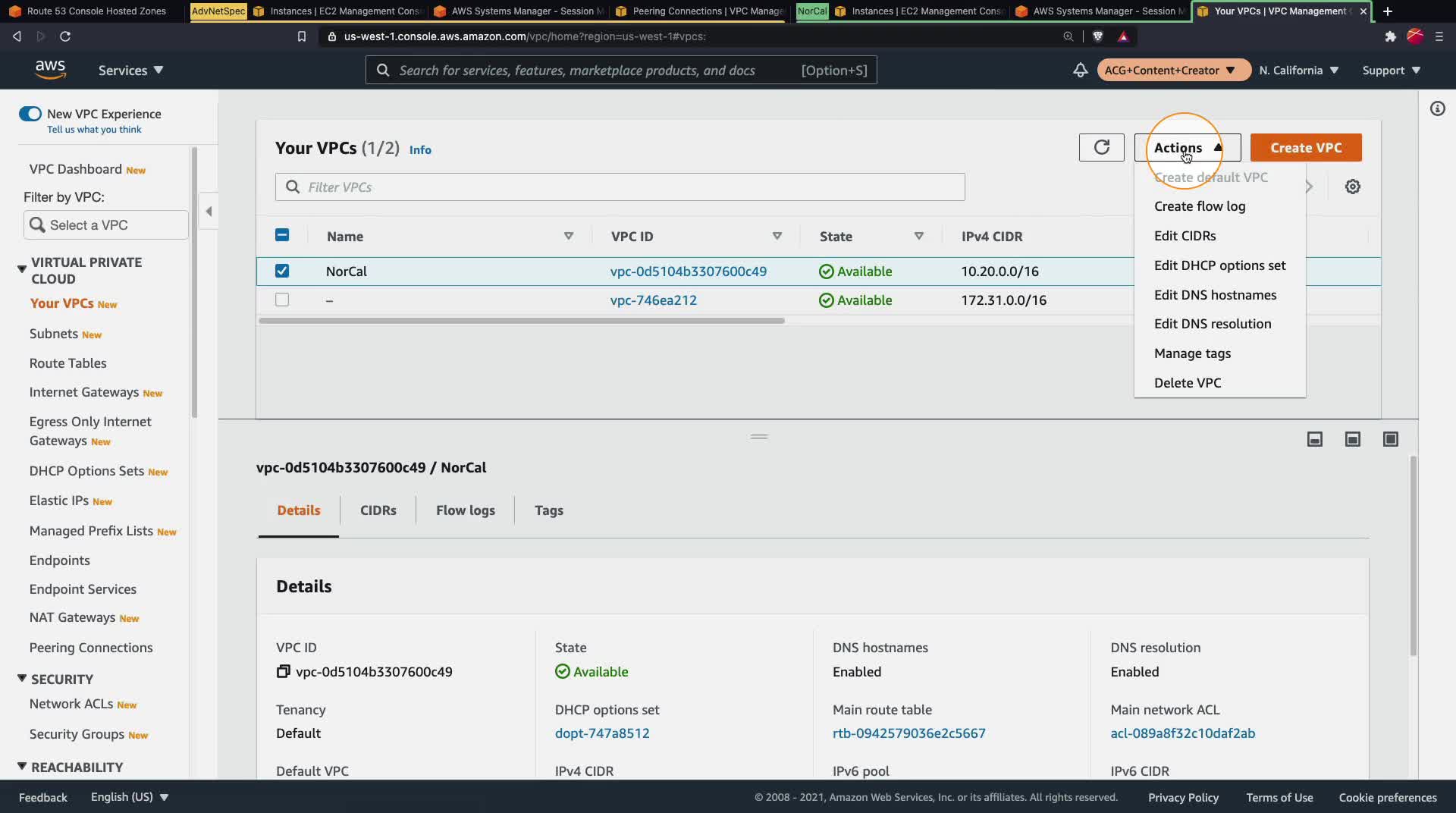Minimize the details split panel
Viewport: 1456px width, 813px height.
pos(1314,439)
